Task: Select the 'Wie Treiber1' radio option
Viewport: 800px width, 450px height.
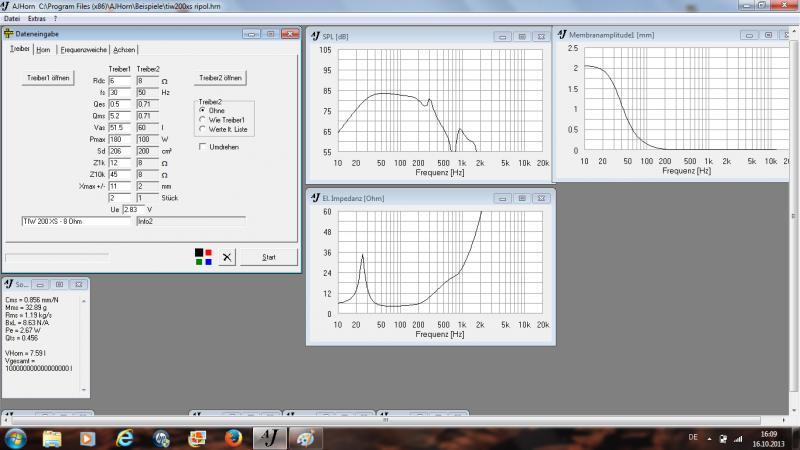Action: click(x=202, y=120)
